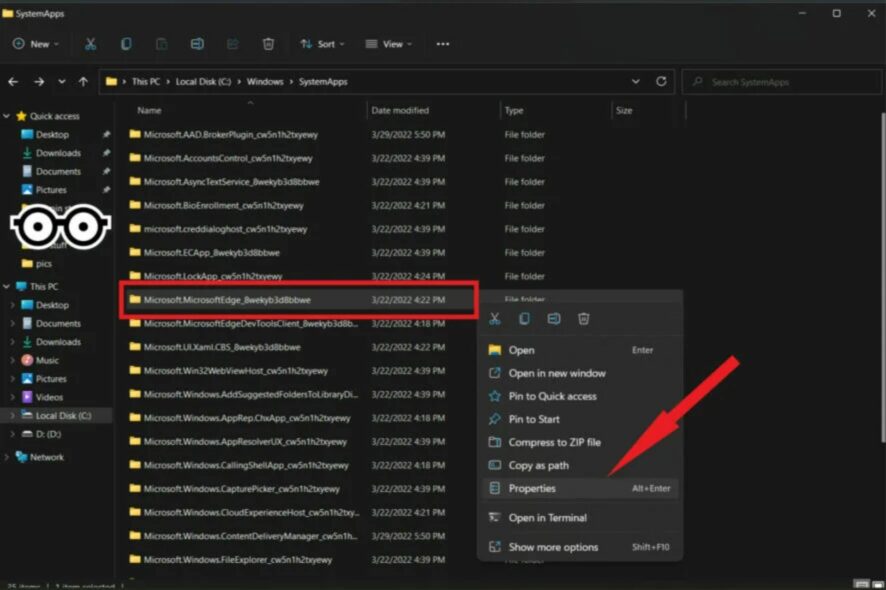The height and width of the screenshot is (590, 886).
Task: Choose Copy as path
Action: click(580, 466)
